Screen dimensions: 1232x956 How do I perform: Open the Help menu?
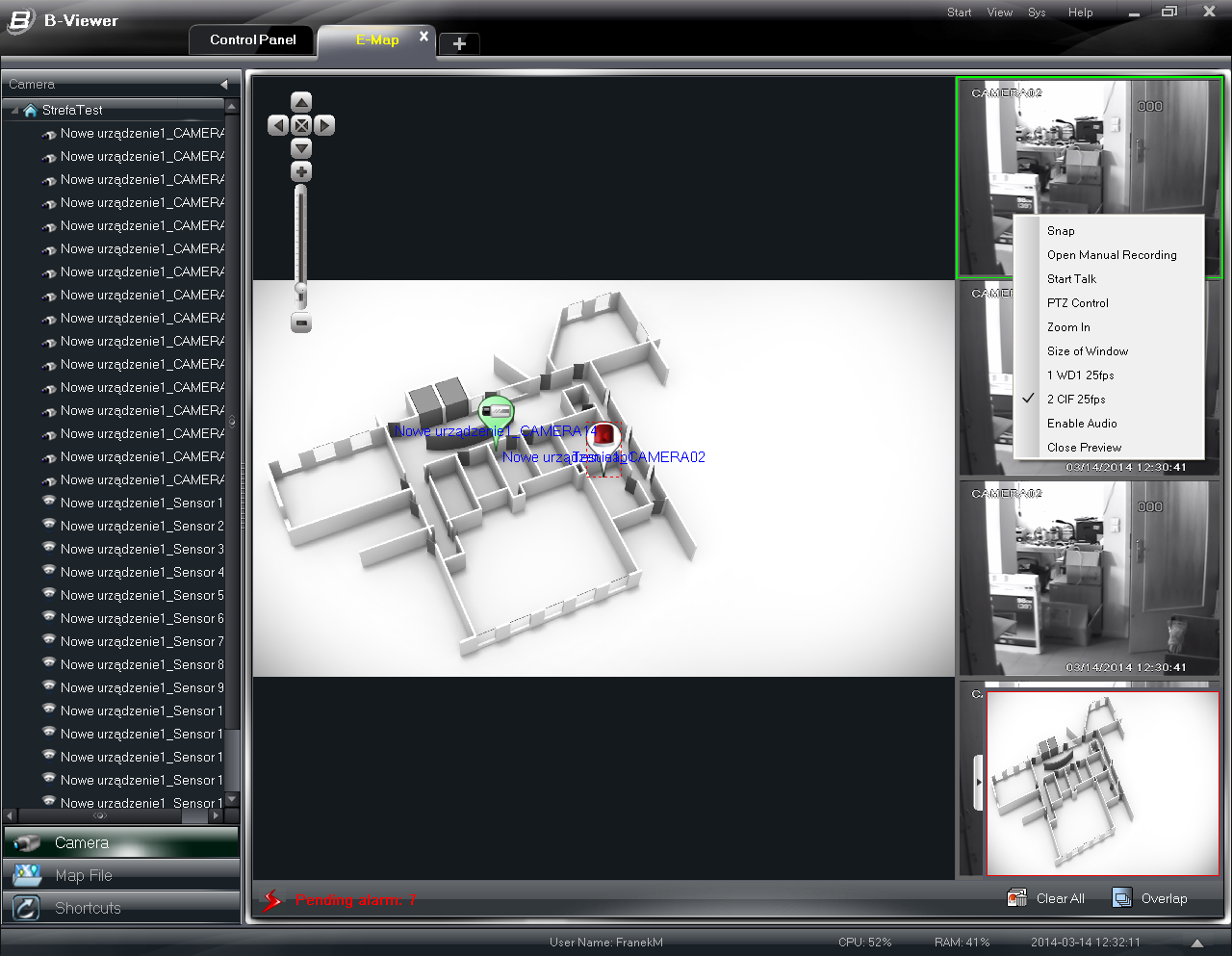[x=1080, y=13]
